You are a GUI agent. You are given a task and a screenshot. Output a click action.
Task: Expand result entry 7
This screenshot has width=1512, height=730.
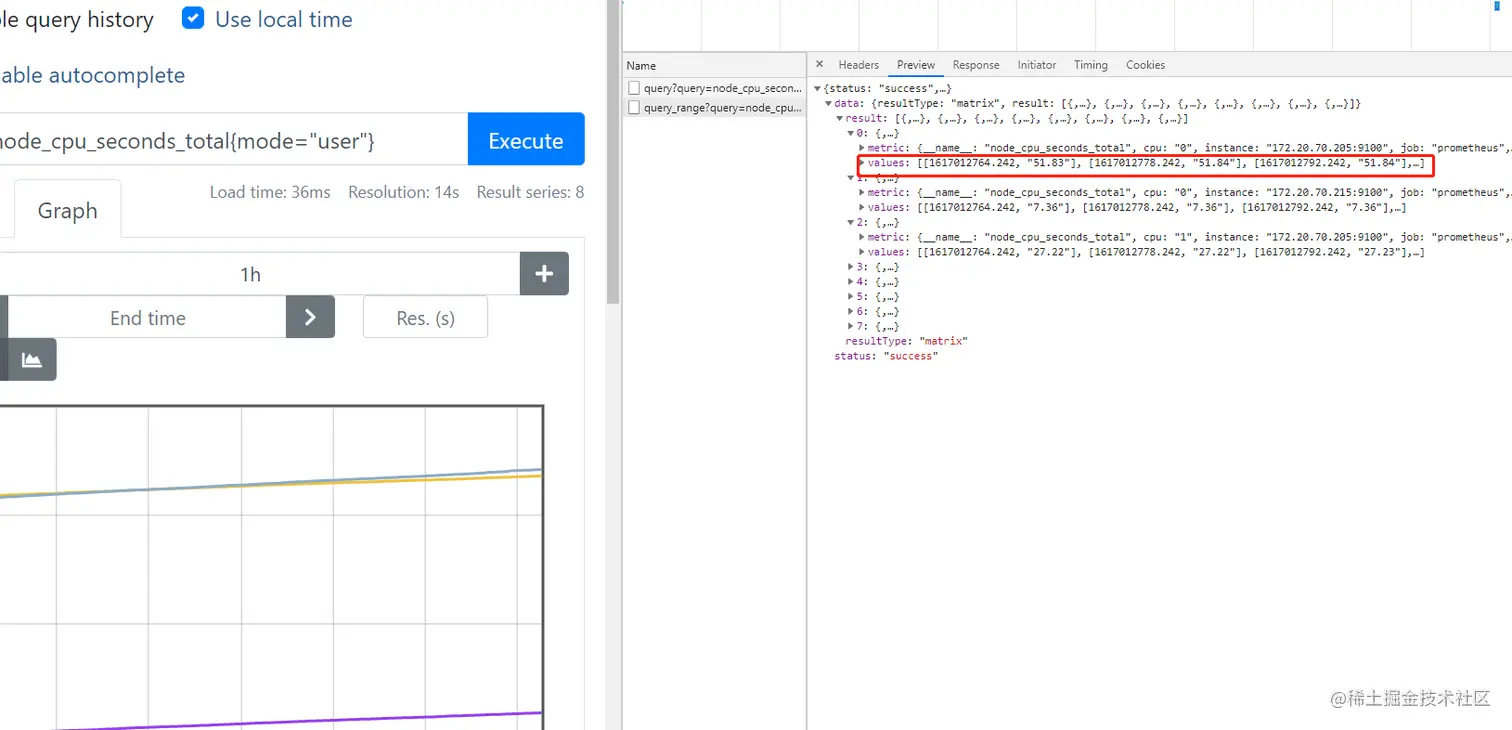point(851,326)
